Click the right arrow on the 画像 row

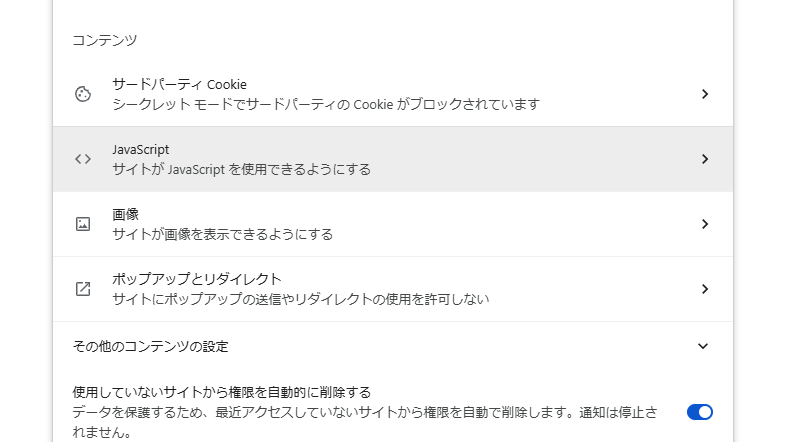(704, 224)
